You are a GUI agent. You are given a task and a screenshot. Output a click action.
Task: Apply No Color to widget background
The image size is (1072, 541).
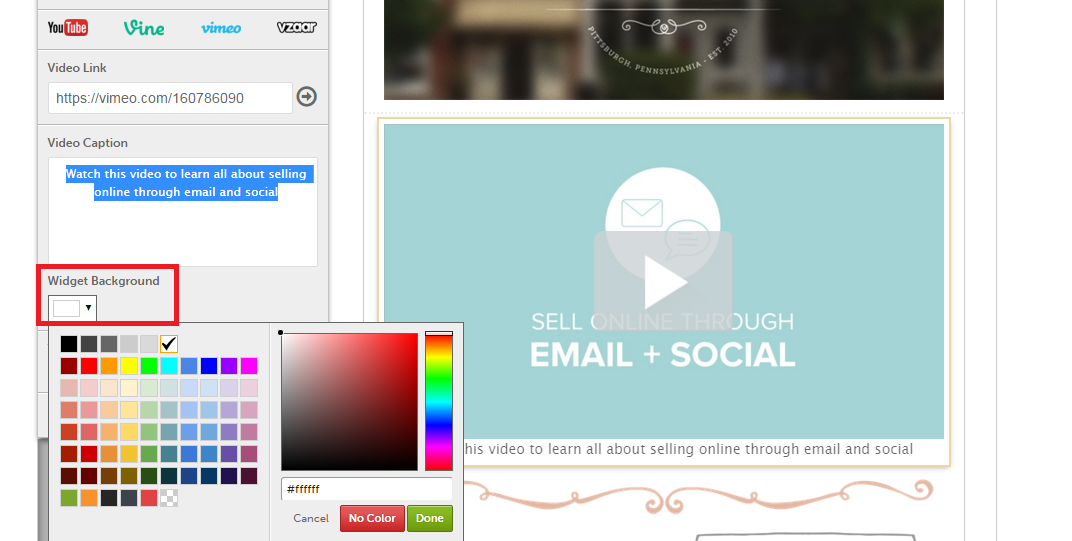(x=372, y=518)
